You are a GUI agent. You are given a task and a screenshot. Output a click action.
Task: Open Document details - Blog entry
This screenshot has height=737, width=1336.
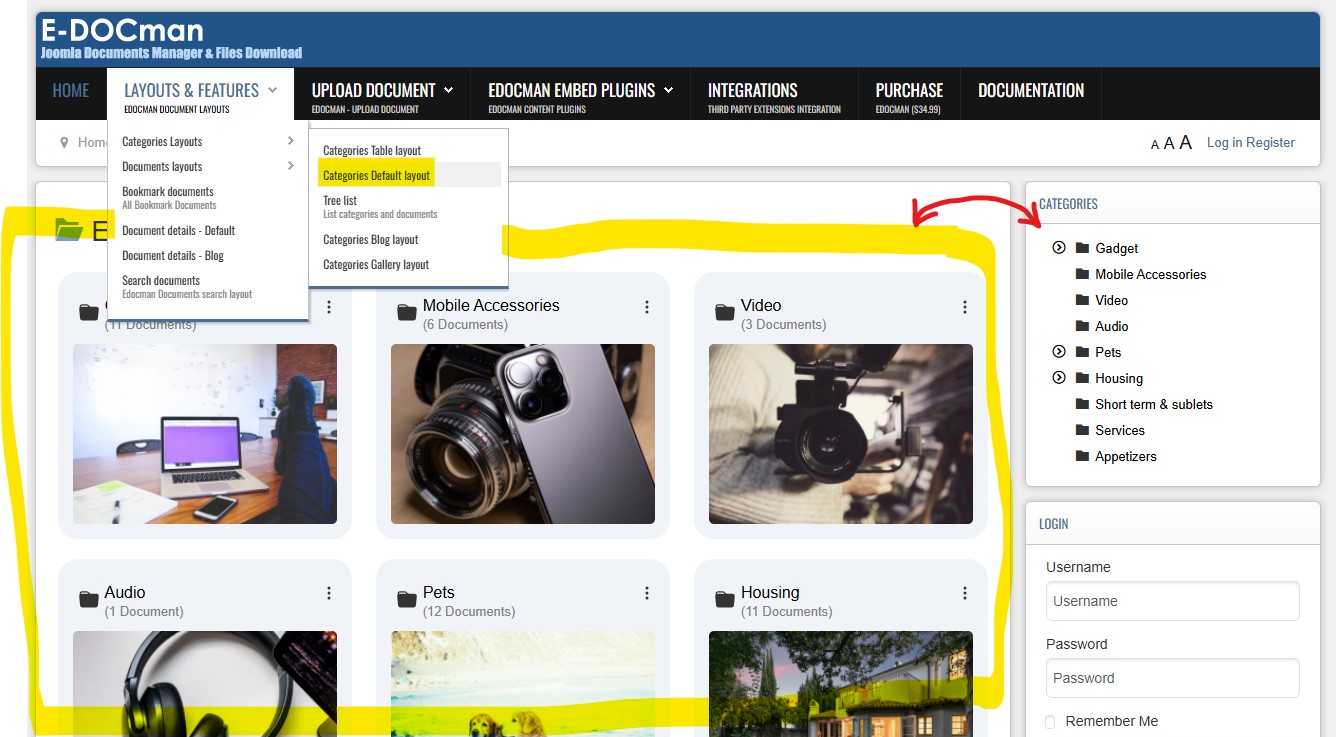point(173,255)
